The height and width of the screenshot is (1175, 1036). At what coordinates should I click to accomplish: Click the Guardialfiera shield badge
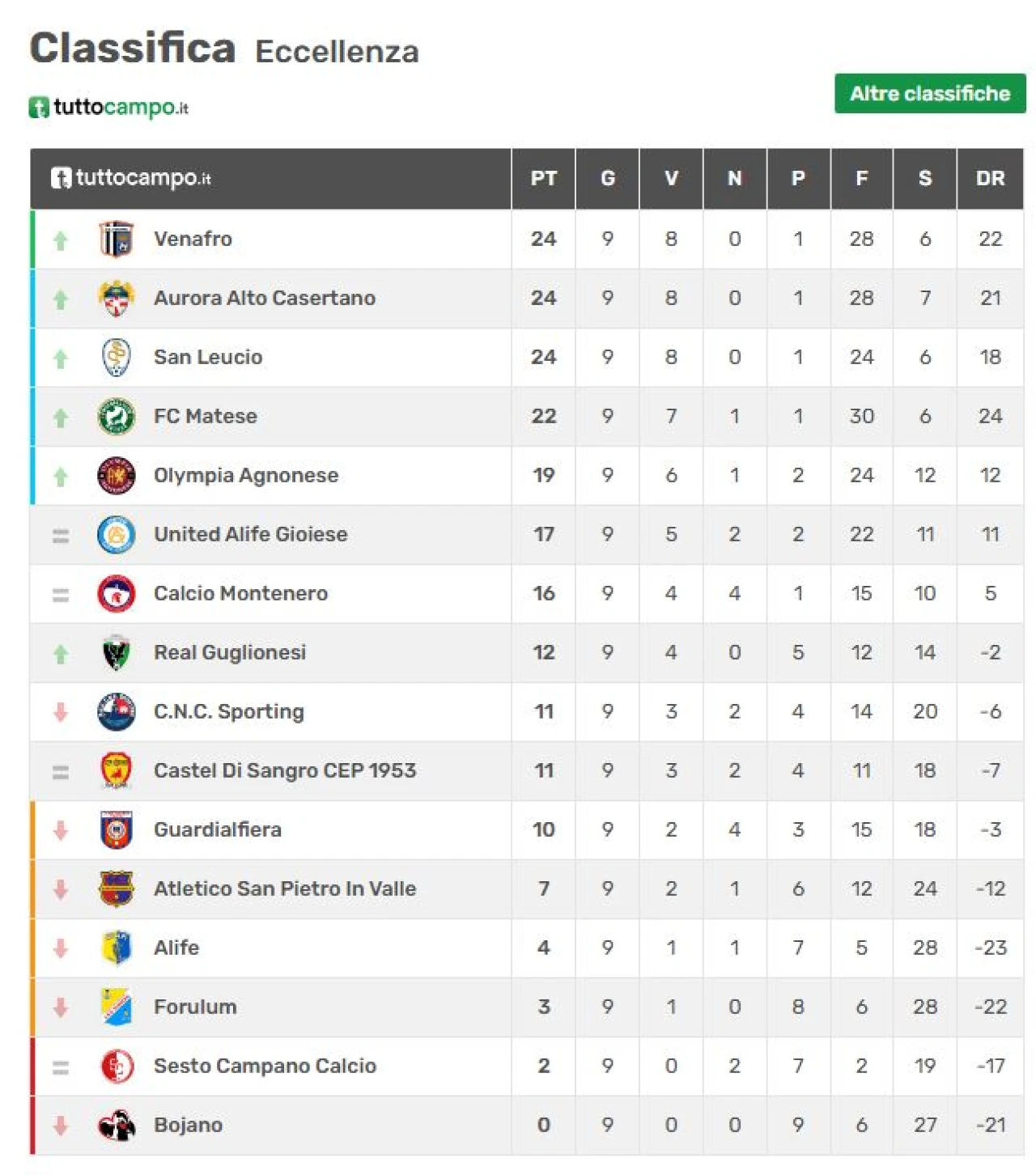pos(116,830)
